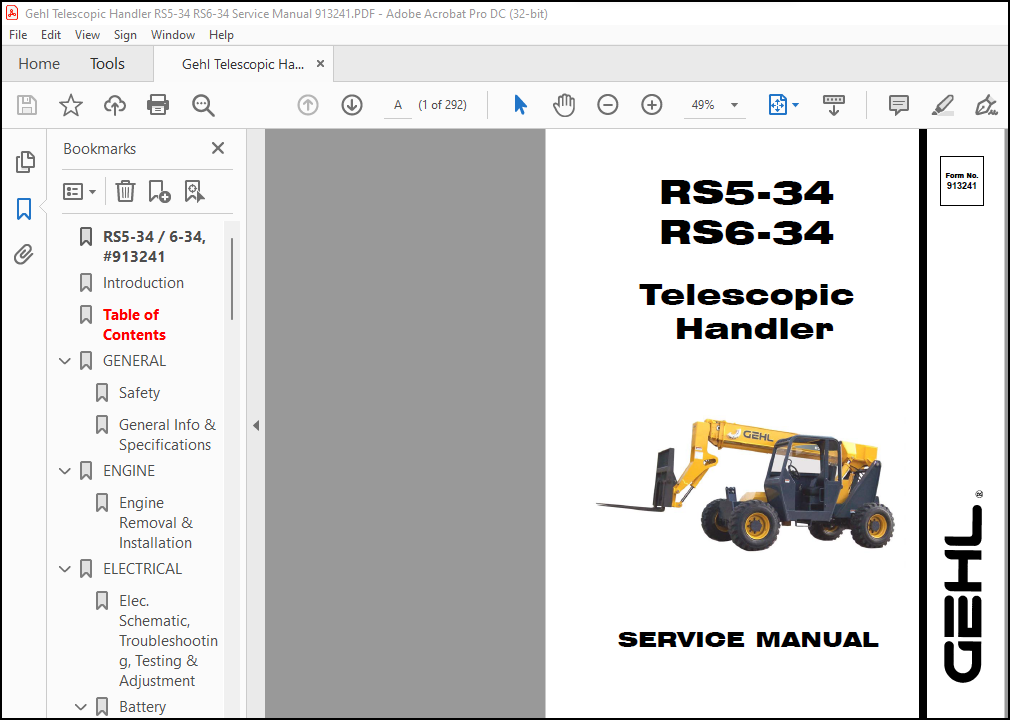Screen dimensions: 1010x720
Task: Open bookmarks options dropdown menu
Action: (79, 191)
